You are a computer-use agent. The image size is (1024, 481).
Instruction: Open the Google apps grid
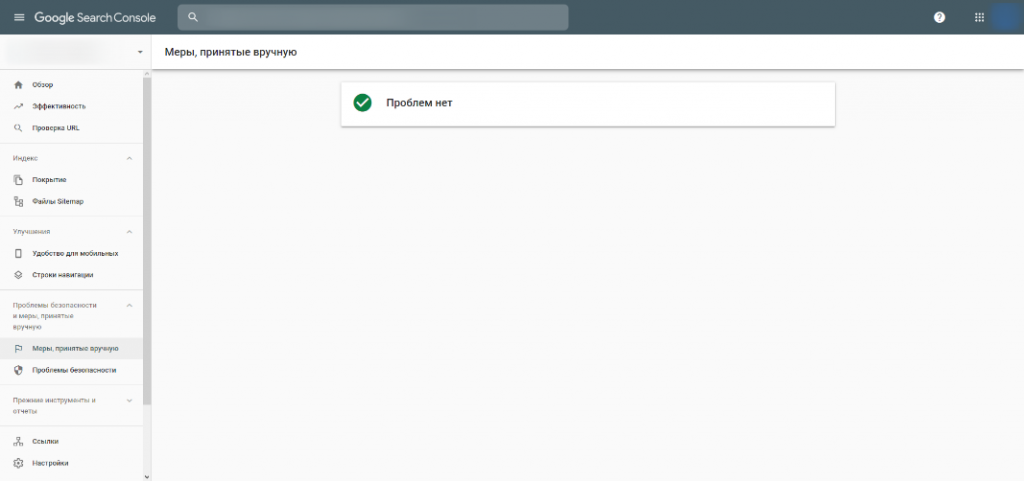pyautogui.click(x=979, y=18)
